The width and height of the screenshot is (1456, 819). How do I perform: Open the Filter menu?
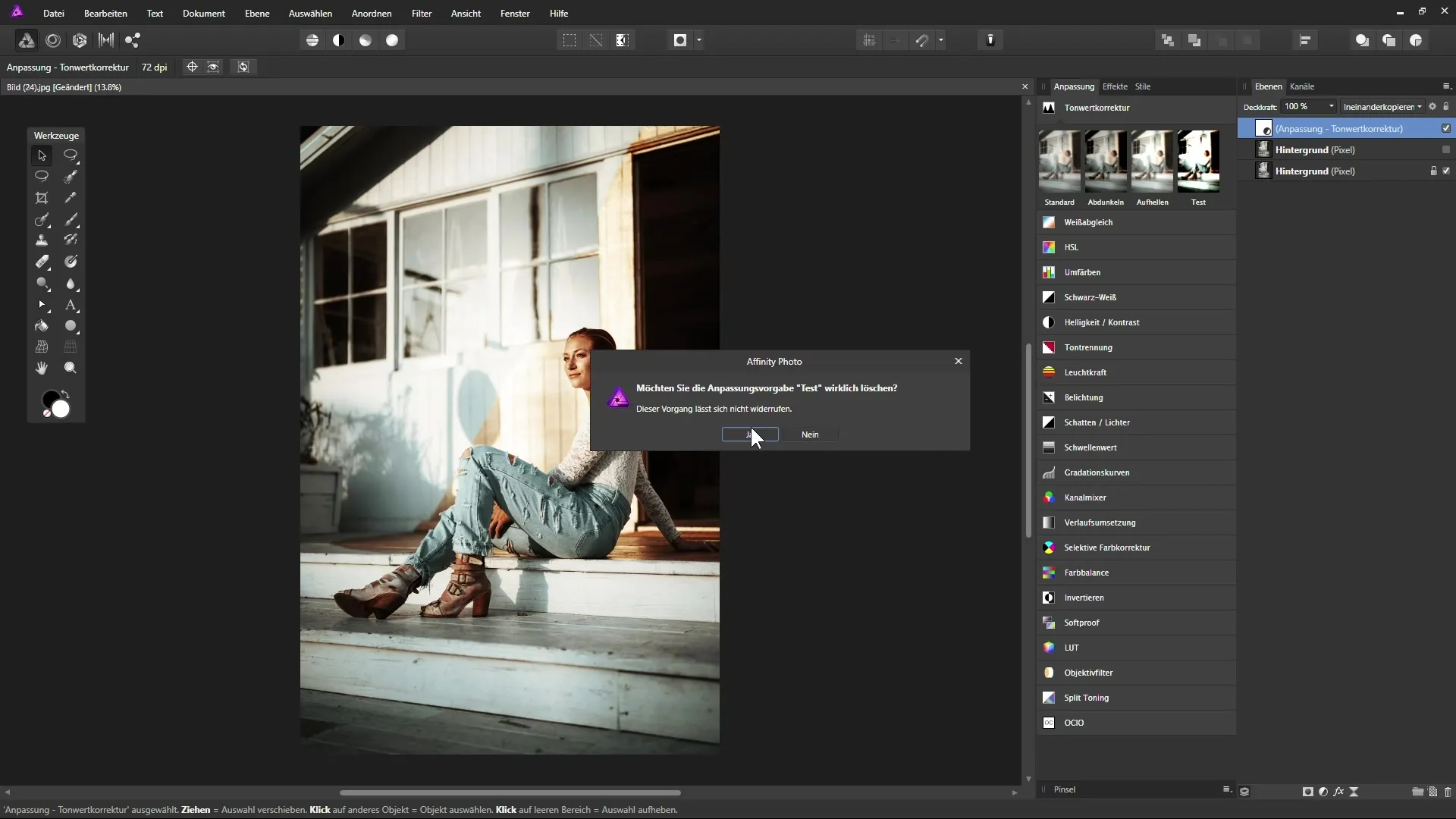tap(422, 14)
